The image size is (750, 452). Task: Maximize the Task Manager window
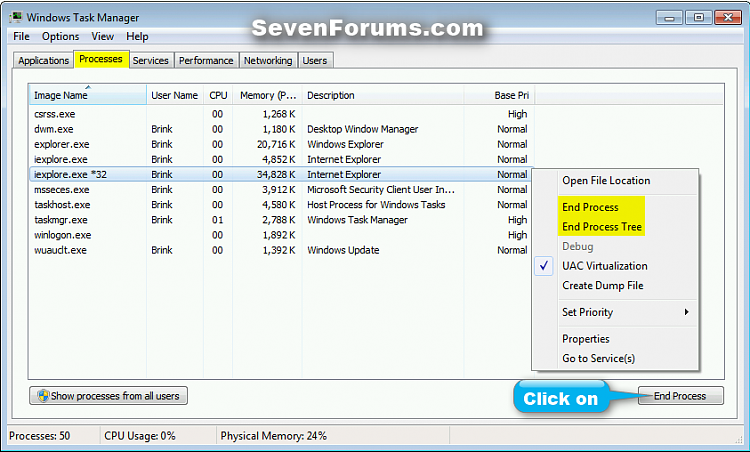pyautogui.click(x=698, y=18)
